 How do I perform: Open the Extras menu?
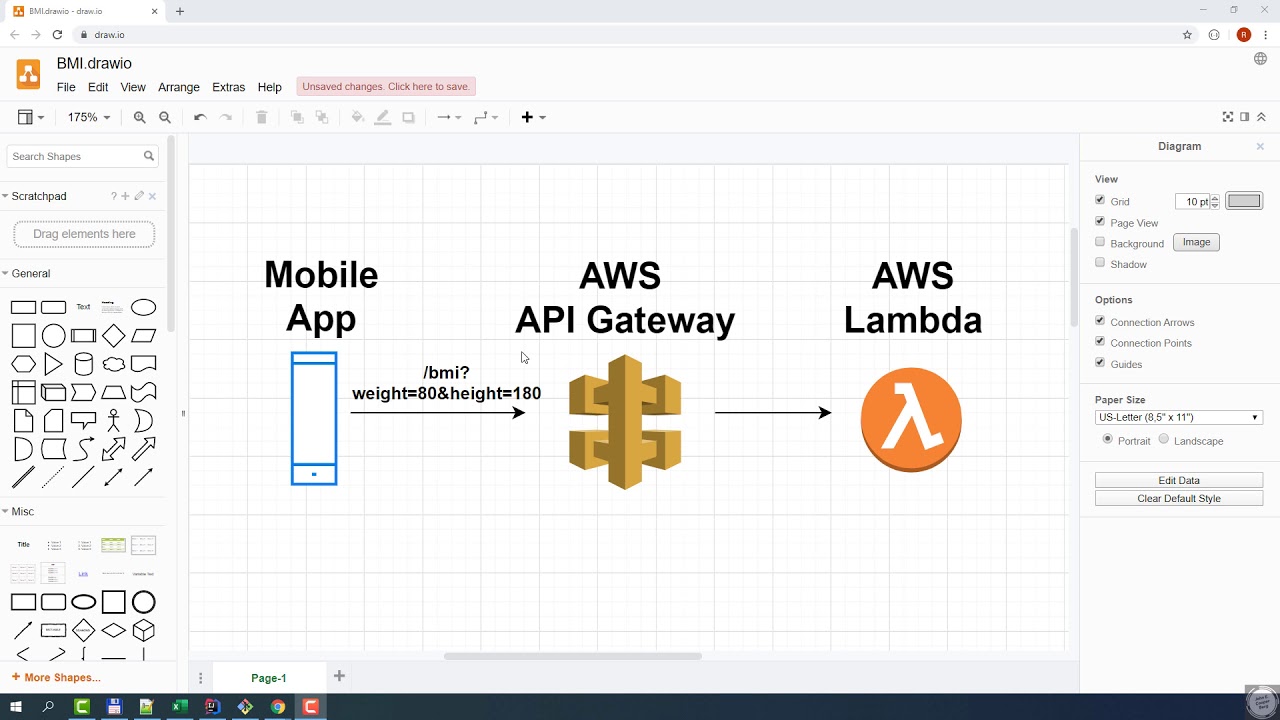point(228,87)
